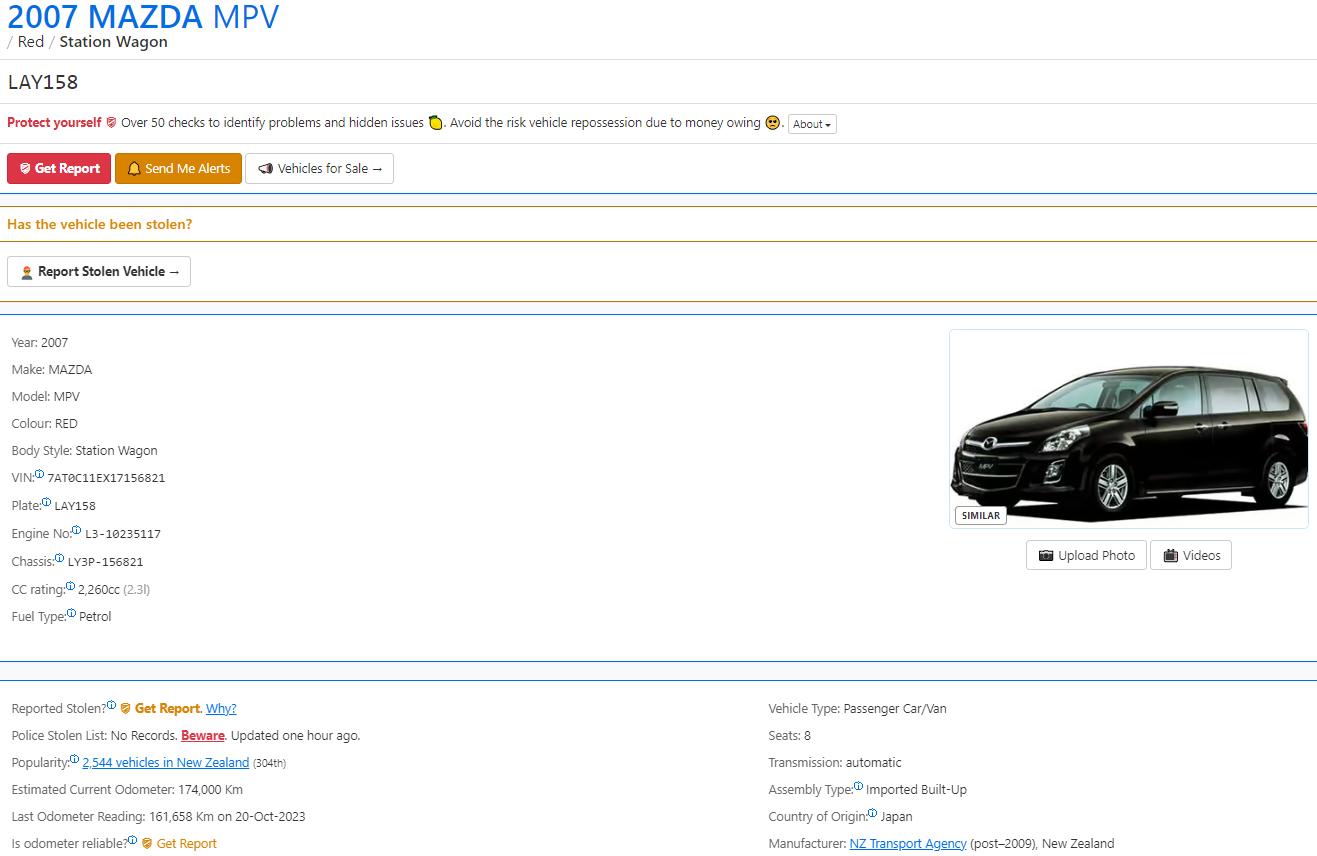Click the SIMILAR badge on the photo

980,515
